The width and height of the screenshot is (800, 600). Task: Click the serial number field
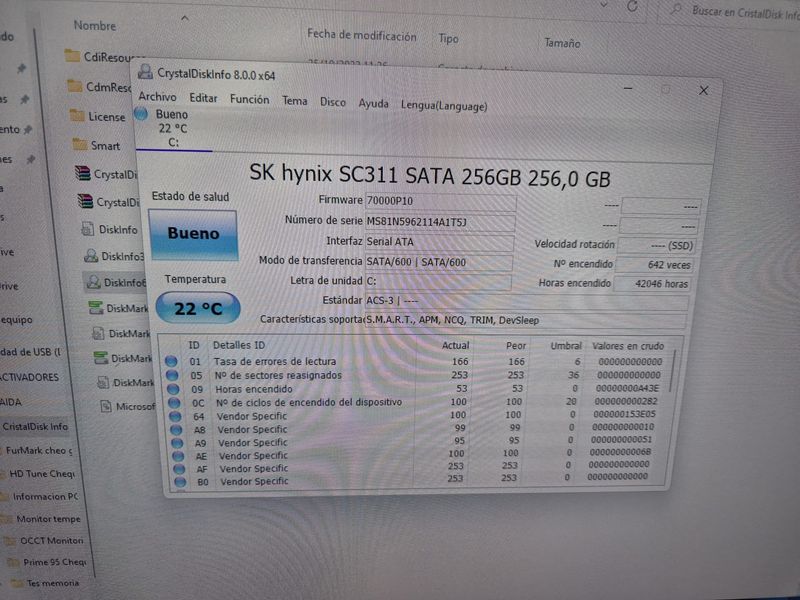440,222
